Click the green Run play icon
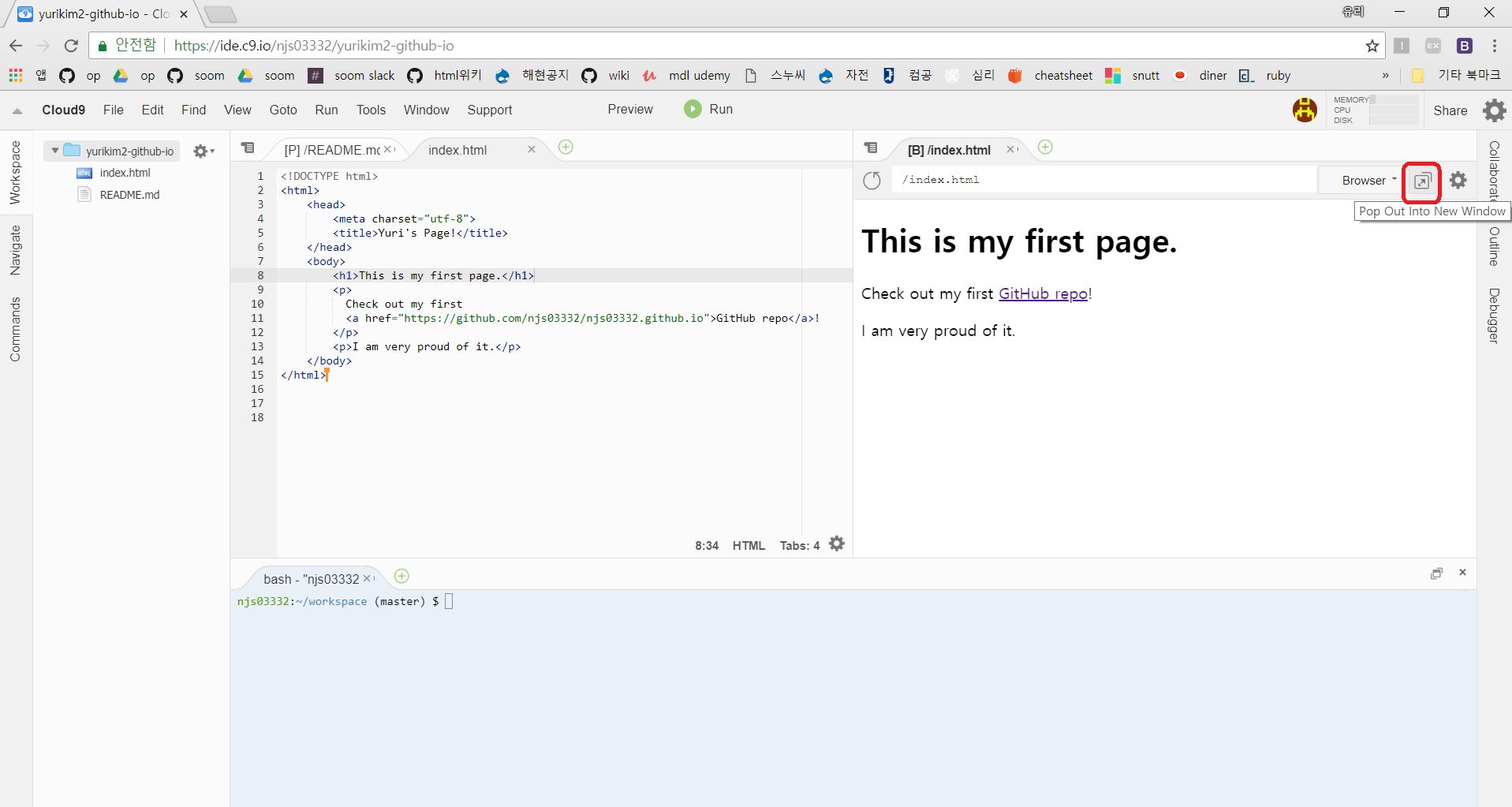 pos(693,109)
